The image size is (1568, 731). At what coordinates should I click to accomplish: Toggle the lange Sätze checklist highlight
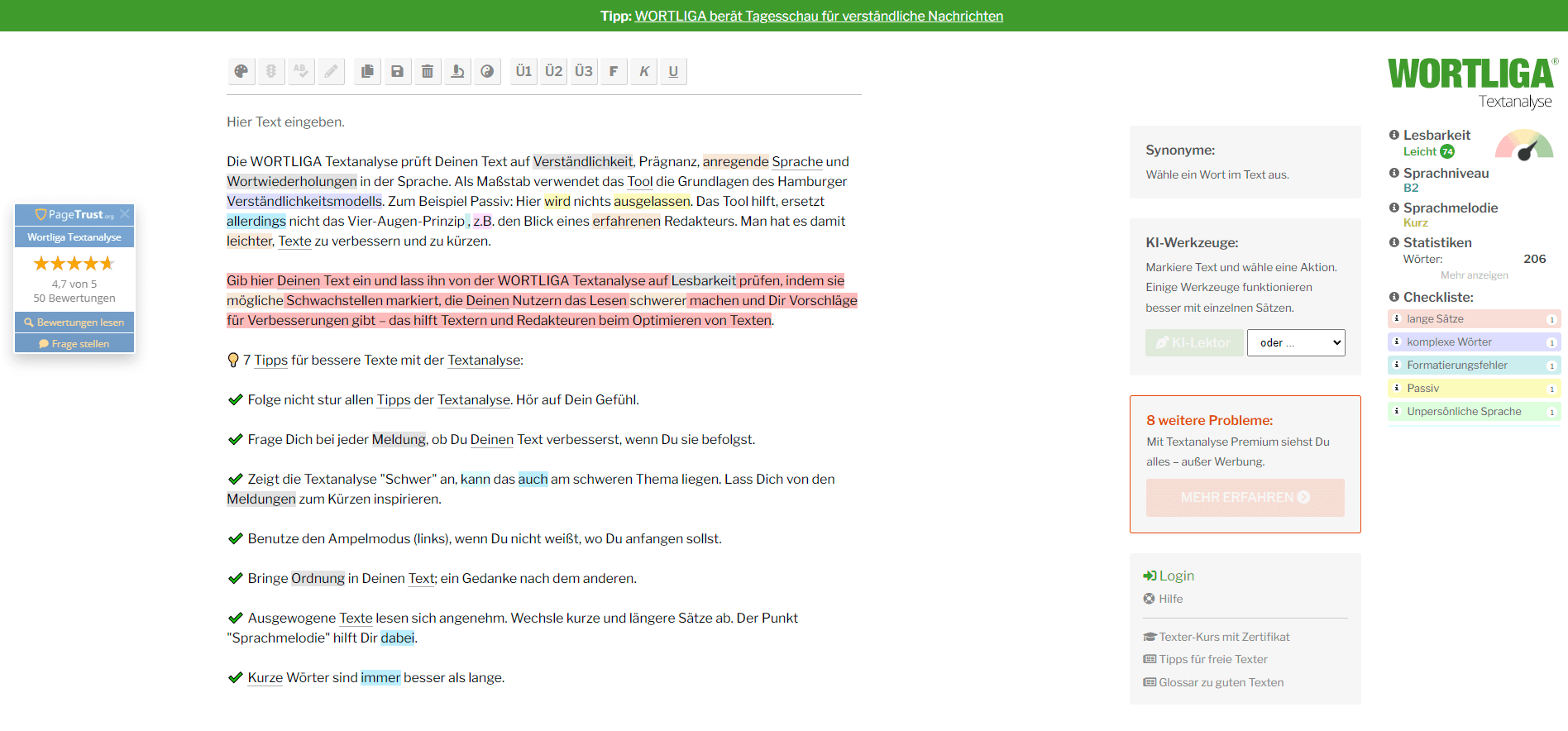coord(1475,318)
